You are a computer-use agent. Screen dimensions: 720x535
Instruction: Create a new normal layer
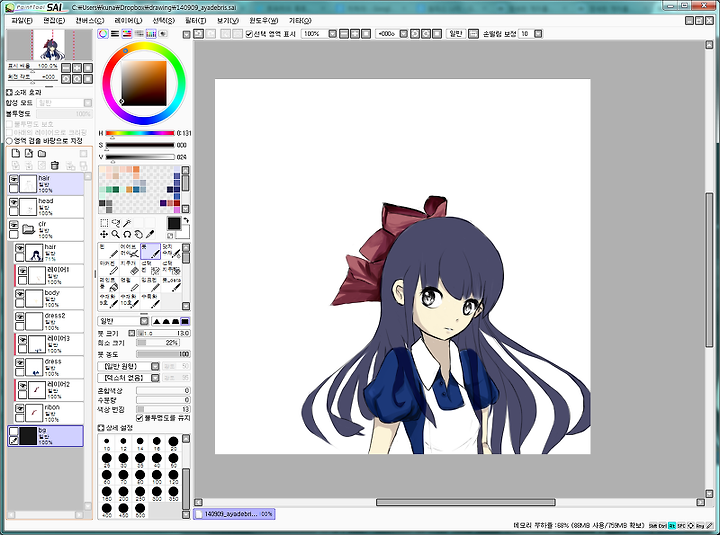(16, 153)
